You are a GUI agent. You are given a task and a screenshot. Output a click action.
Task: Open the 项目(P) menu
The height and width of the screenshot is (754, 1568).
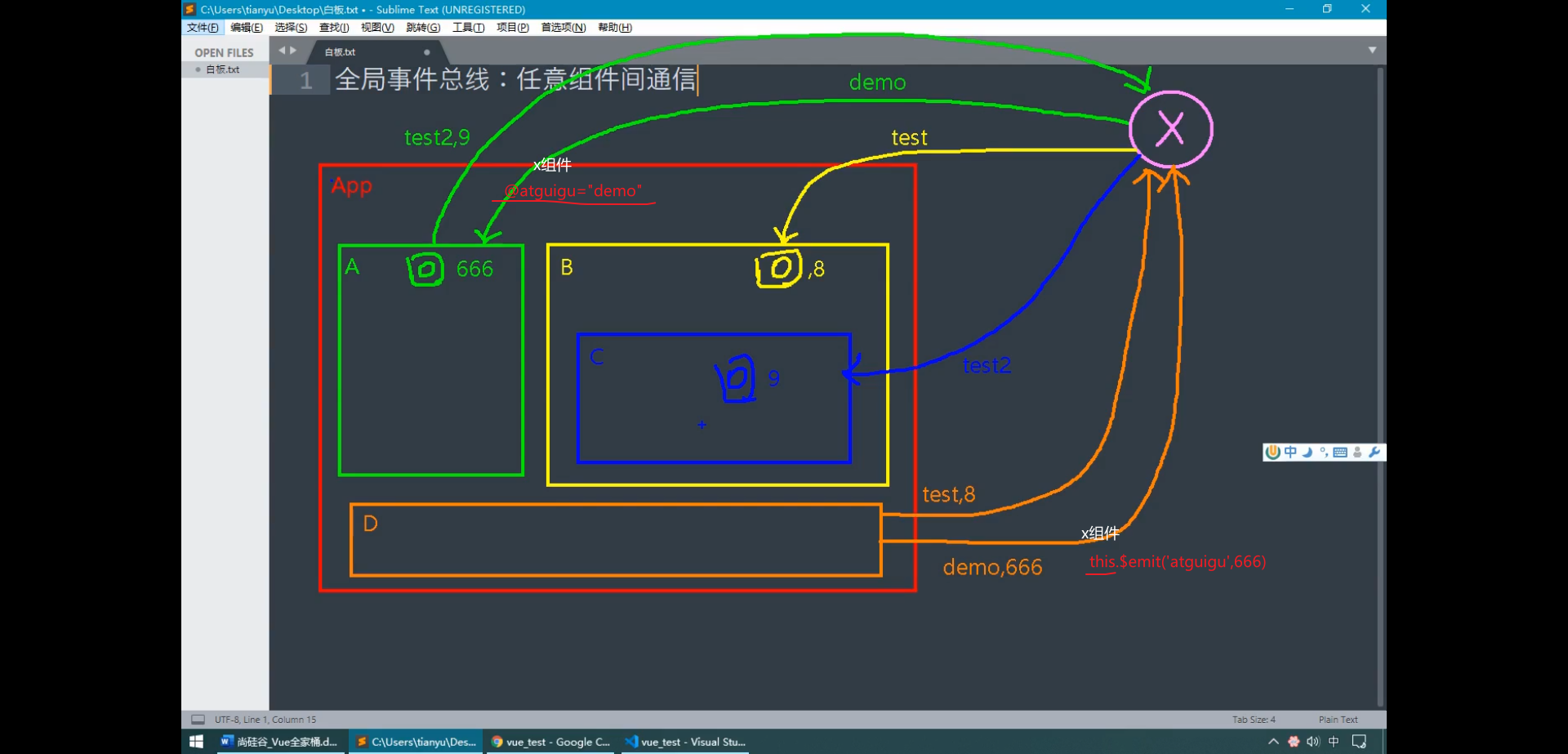[x=513, y=28]
